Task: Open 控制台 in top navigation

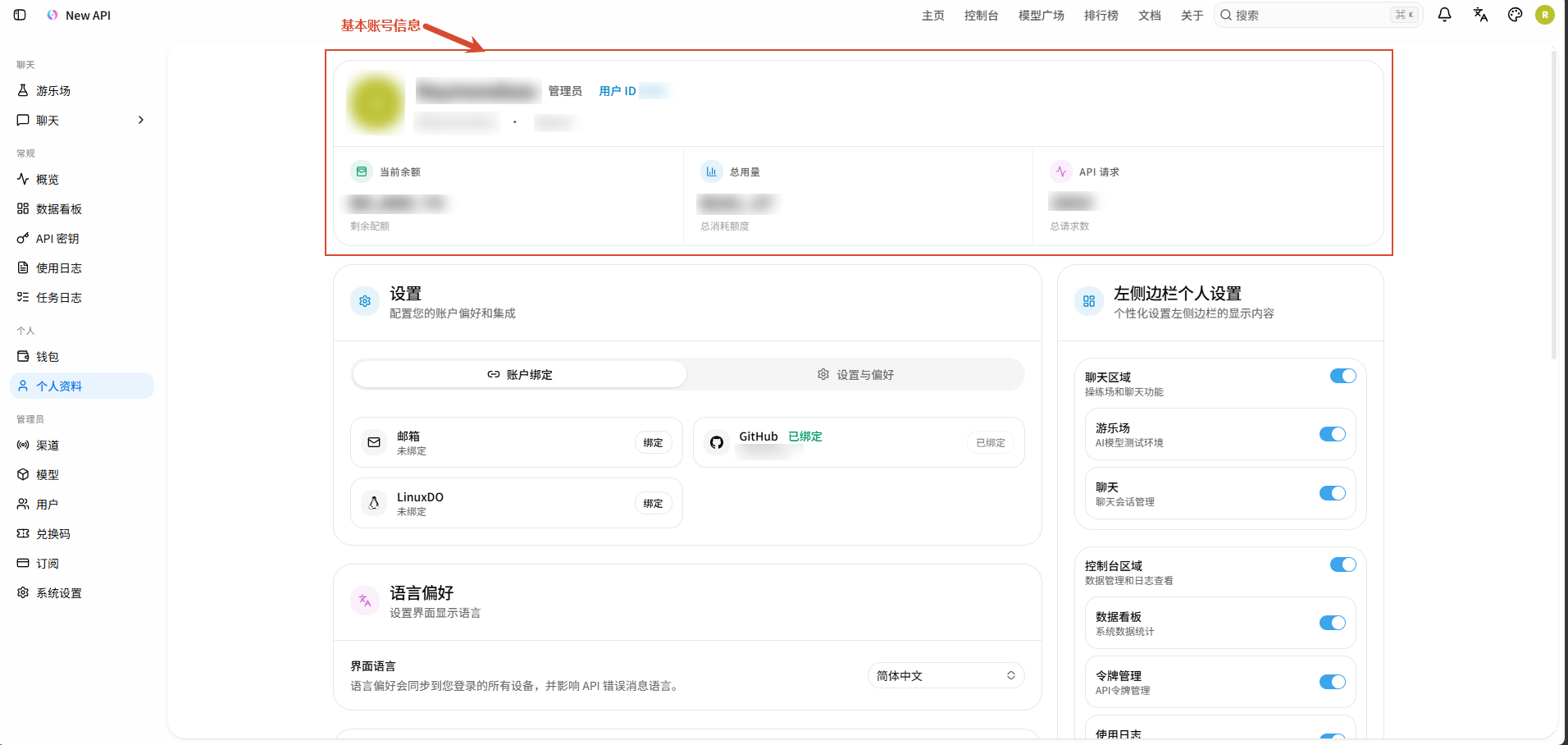Action: coord(981,16)
